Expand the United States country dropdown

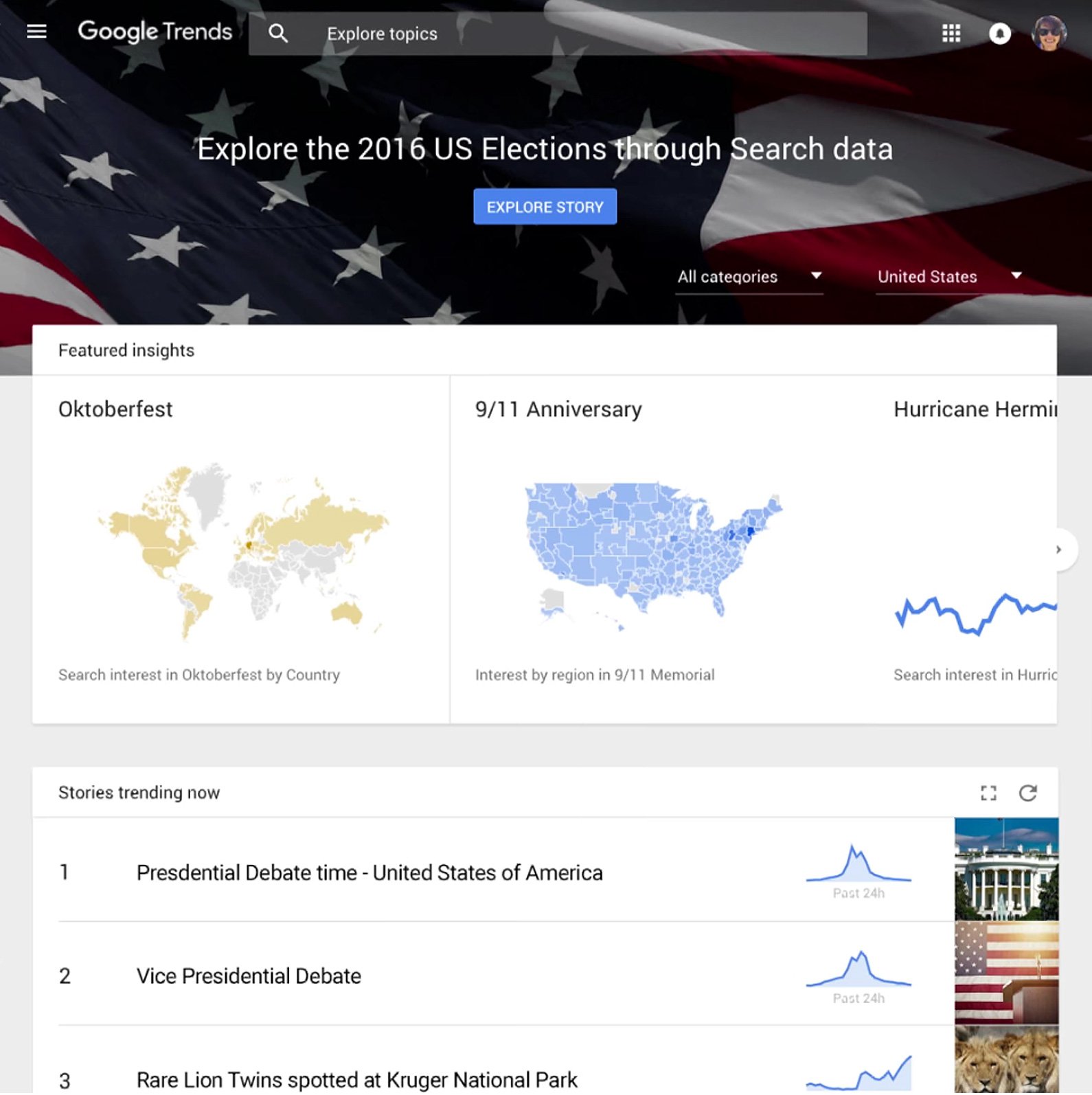coord(949,277)
